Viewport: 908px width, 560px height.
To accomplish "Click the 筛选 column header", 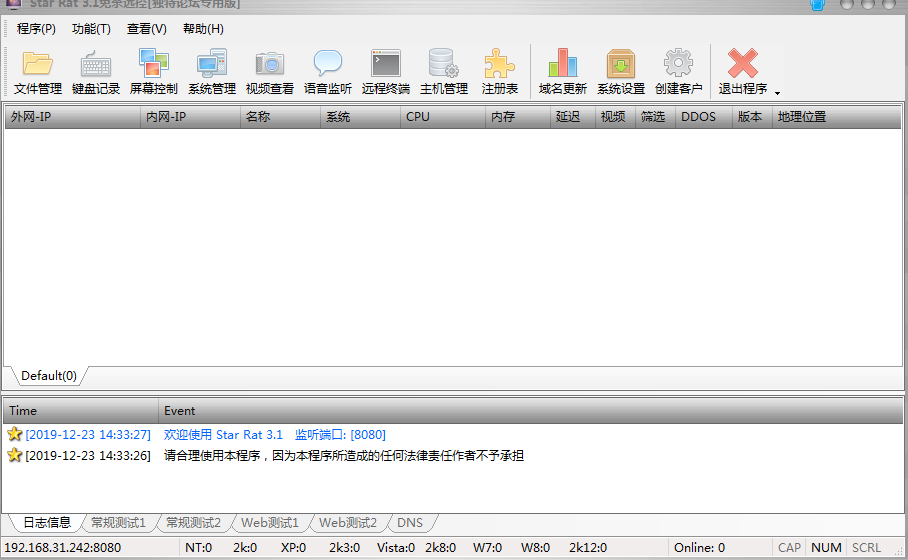I will (655, 116).
